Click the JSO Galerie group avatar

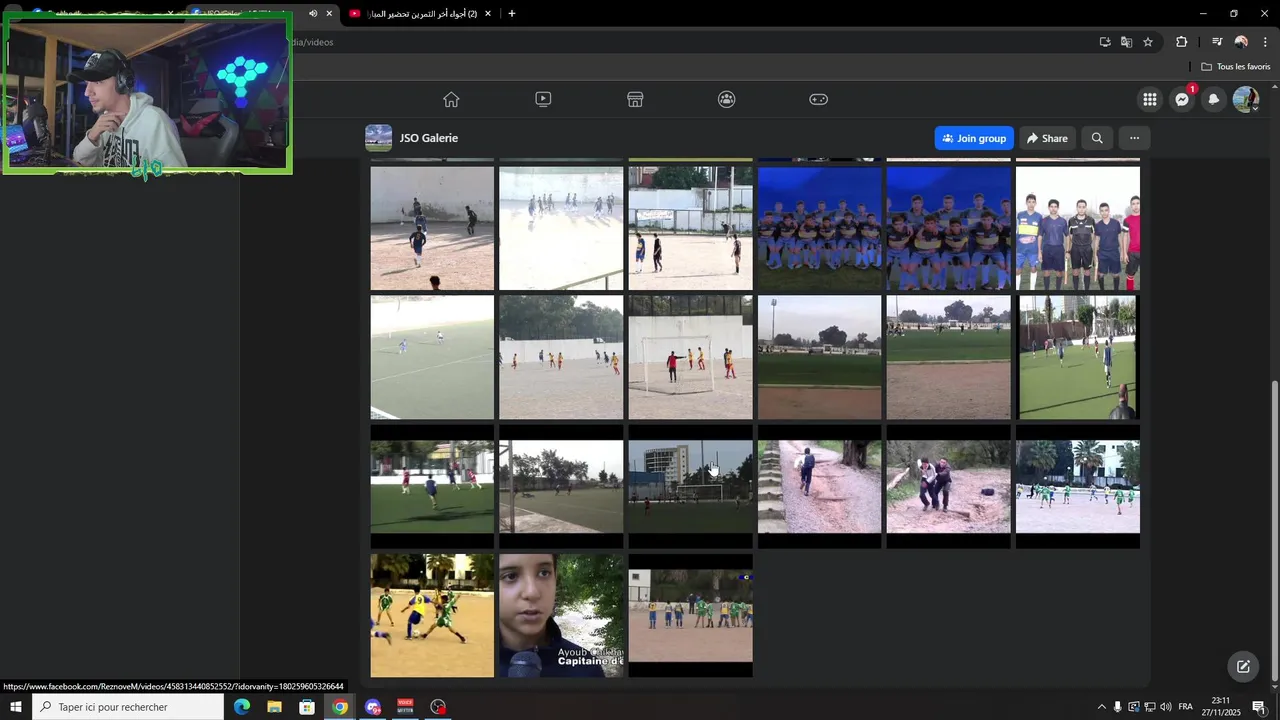click(378, 137)
